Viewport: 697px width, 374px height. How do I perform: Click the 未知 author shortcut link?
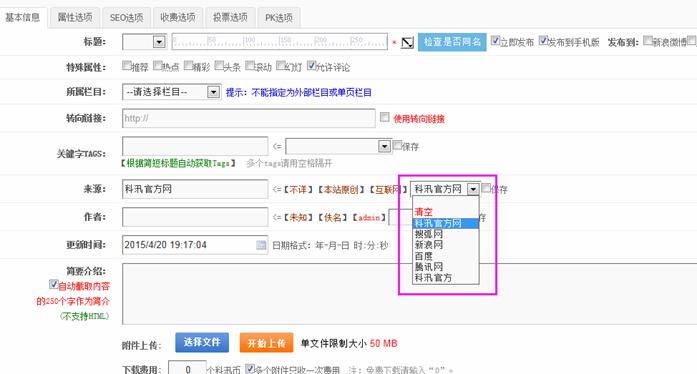point(298,217)
